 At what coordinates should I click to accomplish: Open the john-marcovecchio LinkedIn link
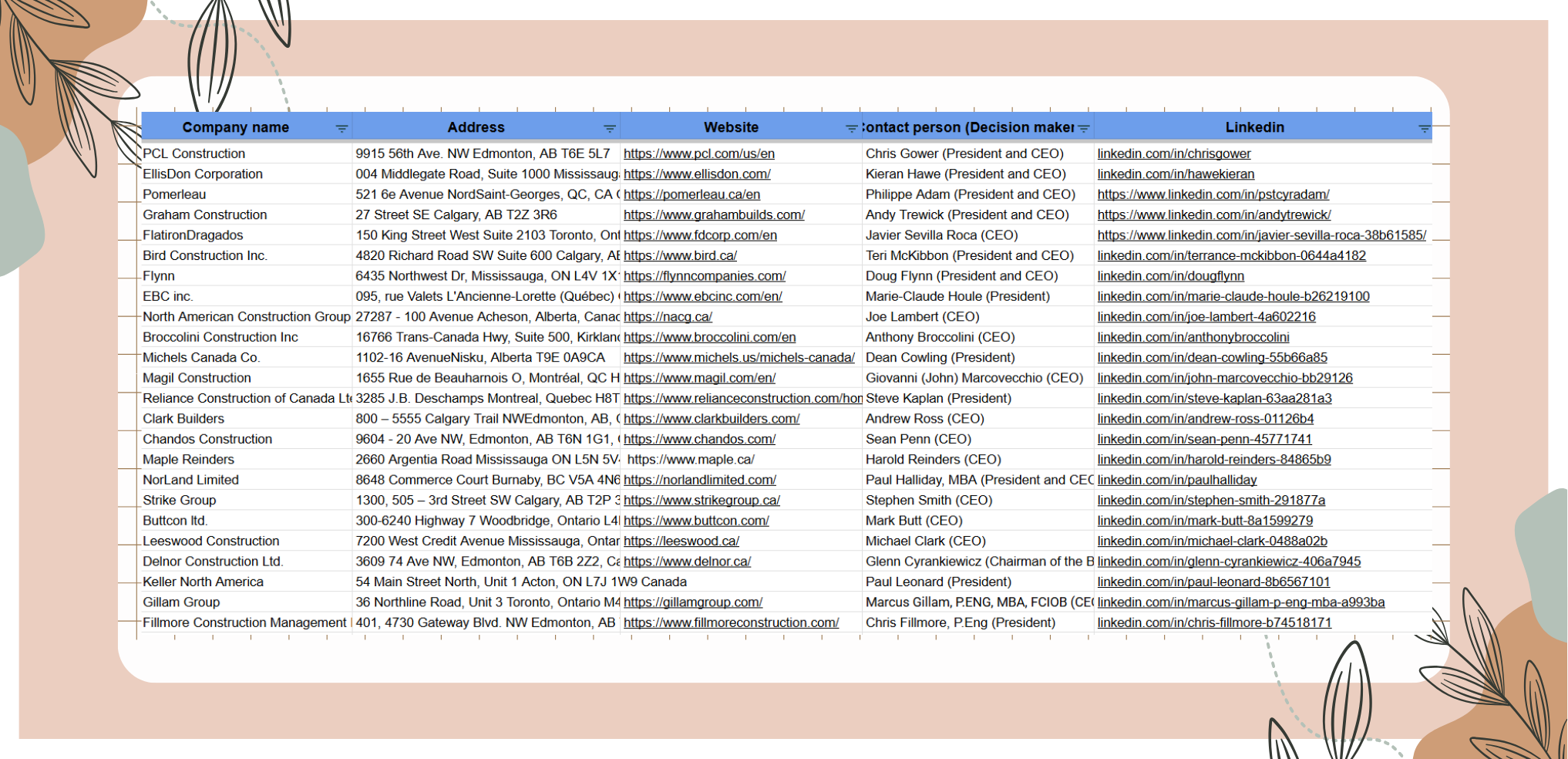coord(1225,378)
